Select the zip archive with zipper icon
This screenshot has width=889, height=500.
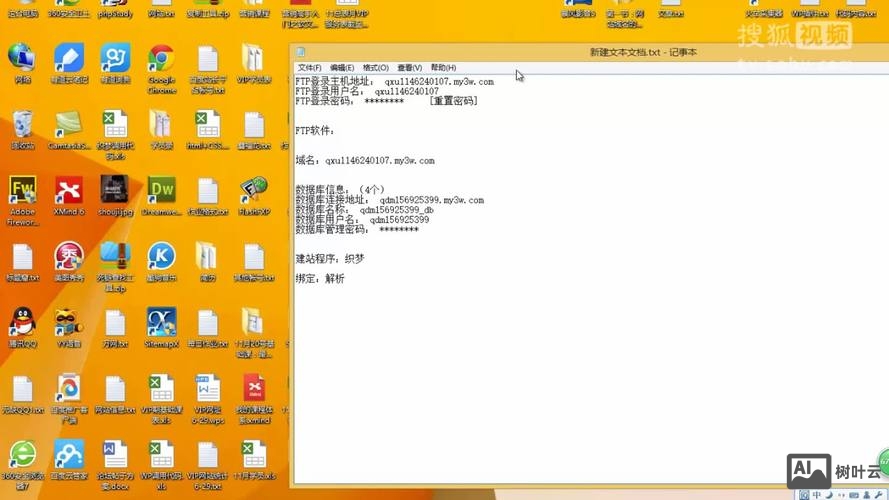click(x=115, y=266)
